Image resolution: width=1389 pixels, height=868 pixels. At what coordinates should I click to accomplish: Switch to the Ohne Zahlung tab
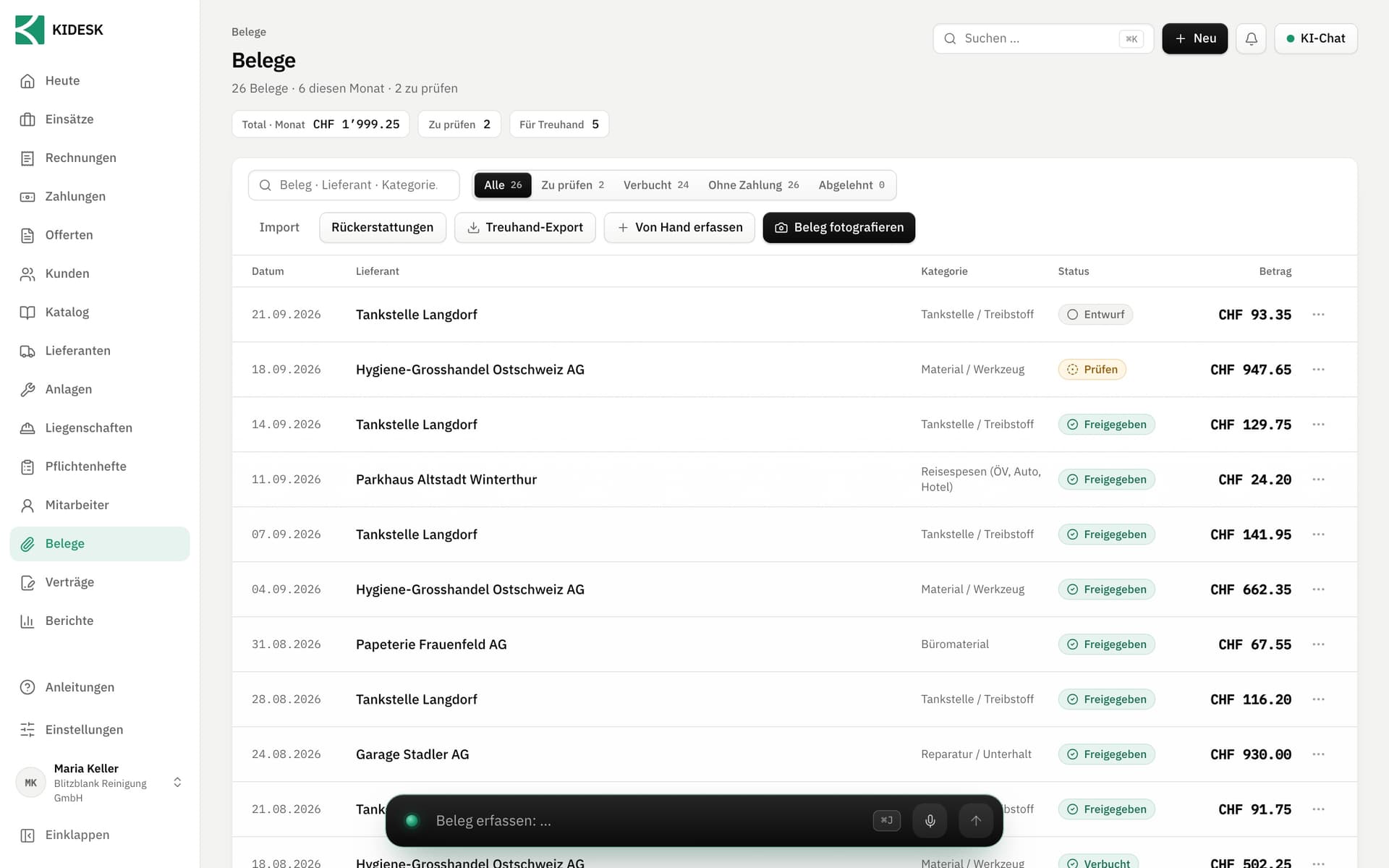(753, 185)
